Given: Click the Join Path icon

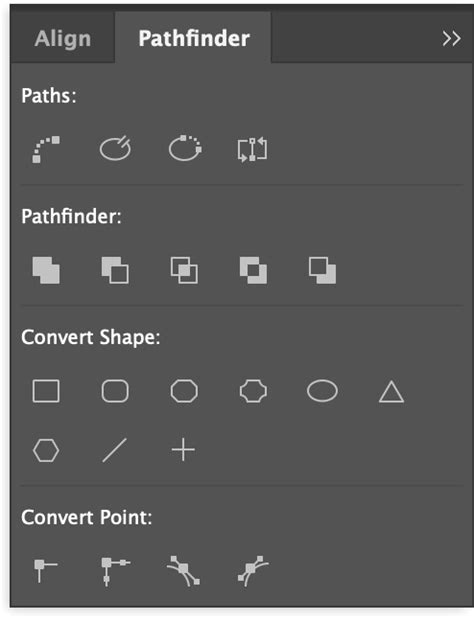Looking at the screenshot, I should (46, 149).
